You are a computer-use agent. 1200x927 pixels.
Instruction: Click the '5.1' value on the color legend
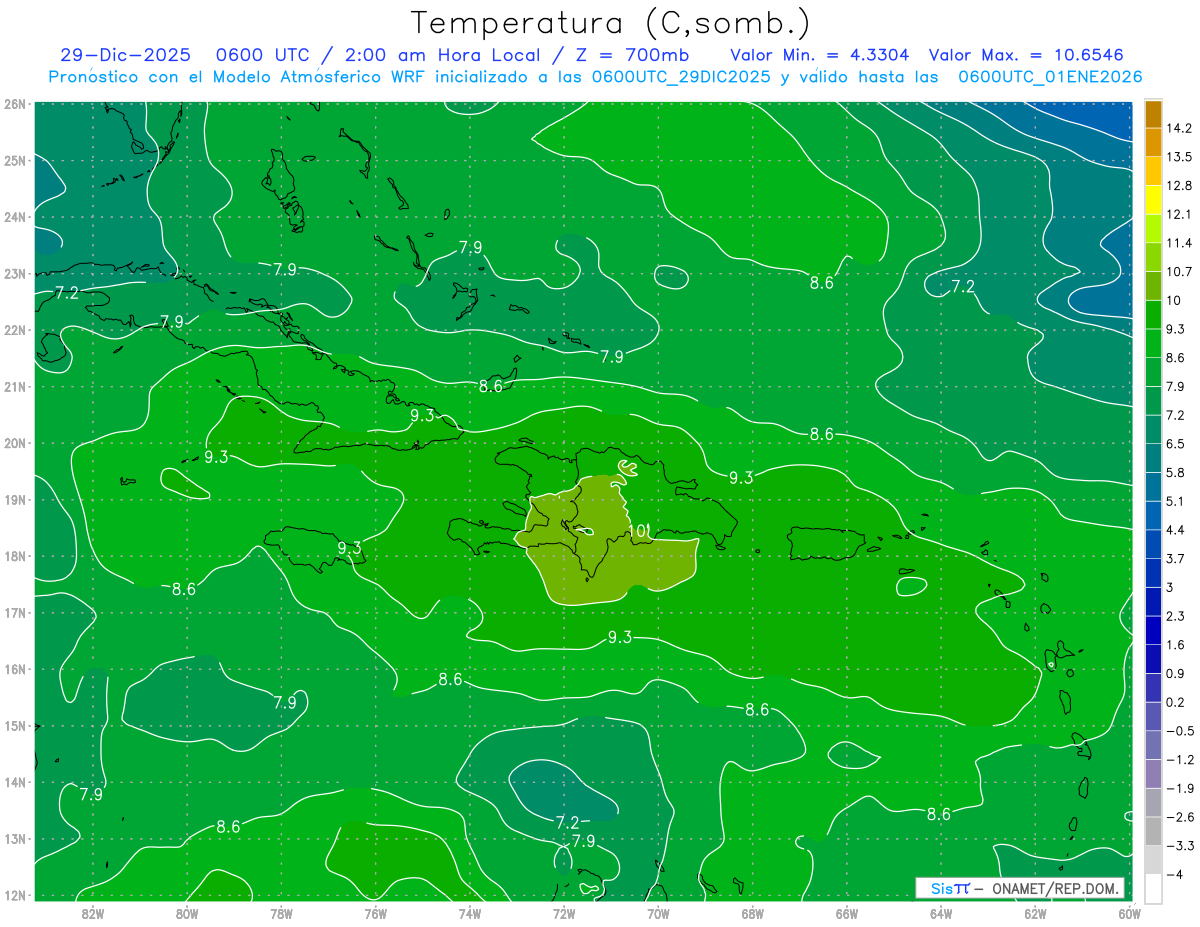1176,501
